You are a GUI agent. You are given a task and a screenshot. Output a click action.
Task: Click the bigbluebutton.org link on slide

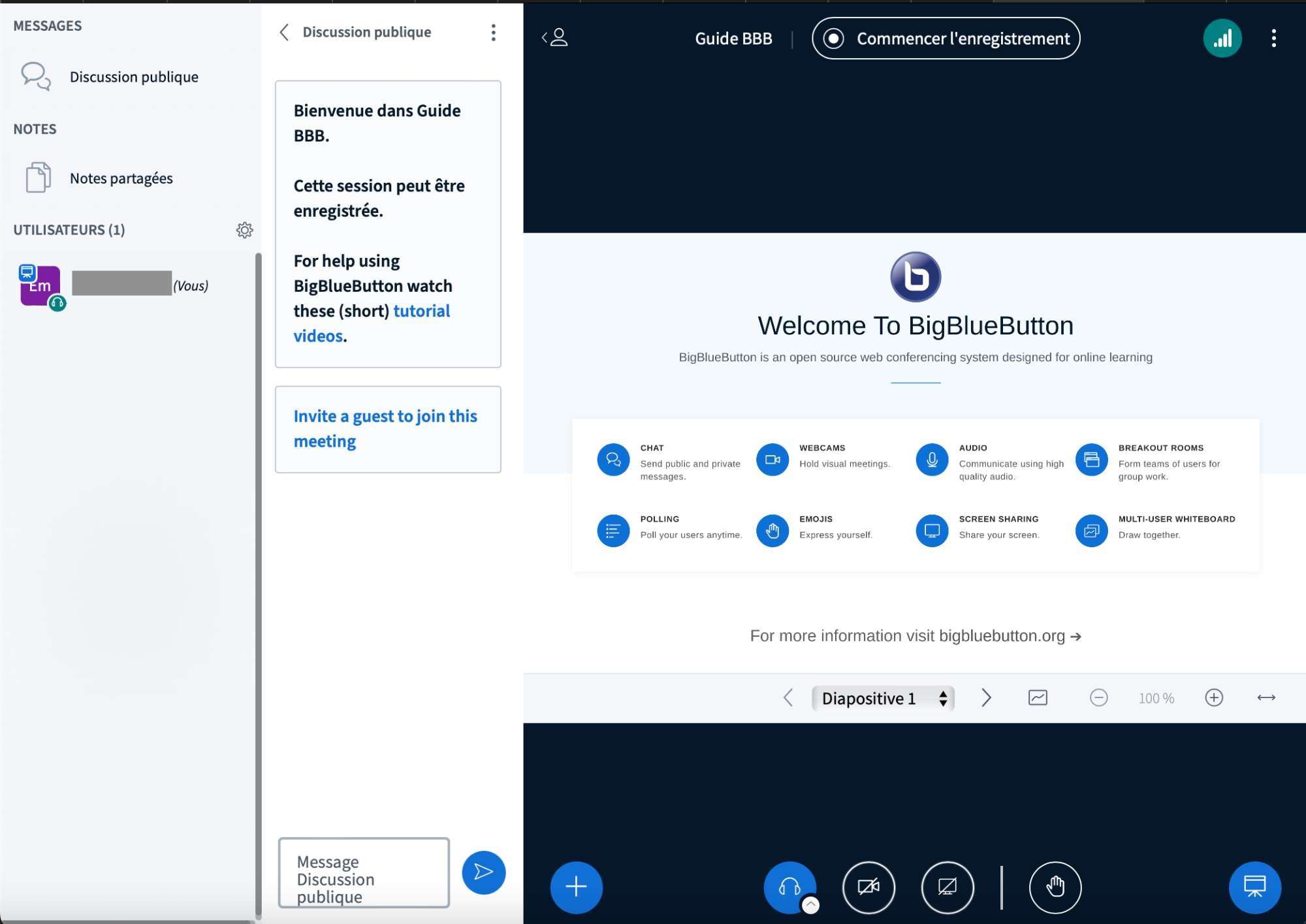point(1010,636)
